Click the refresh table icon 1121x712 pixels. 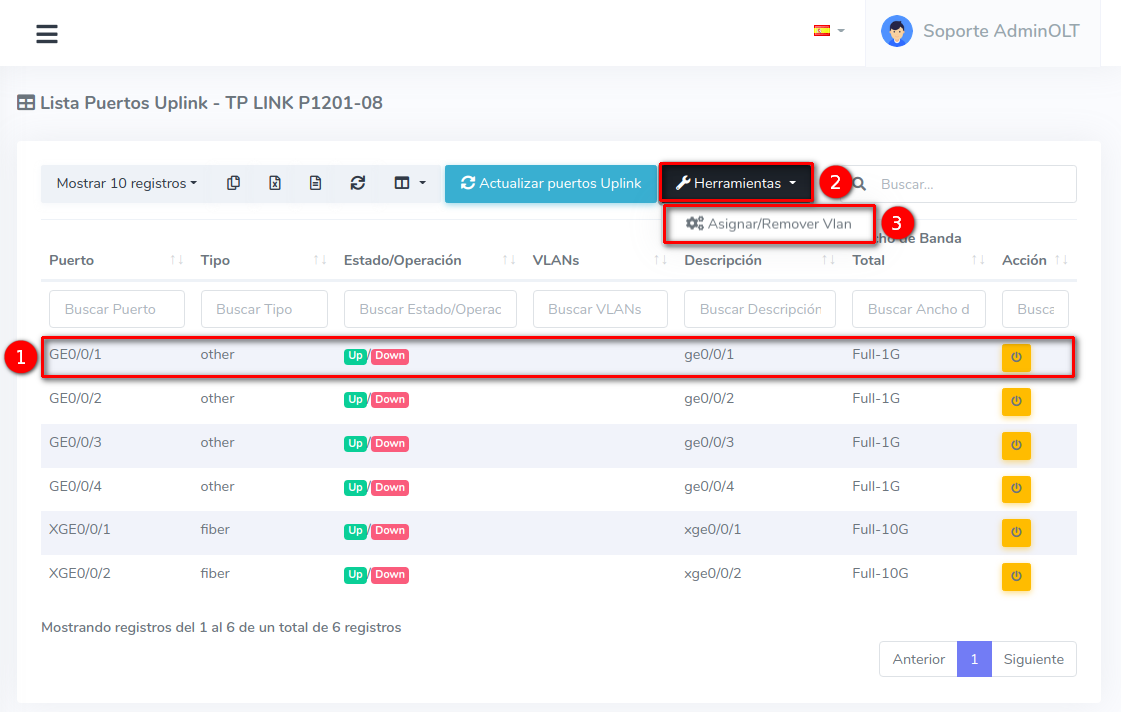pos(357,183)
